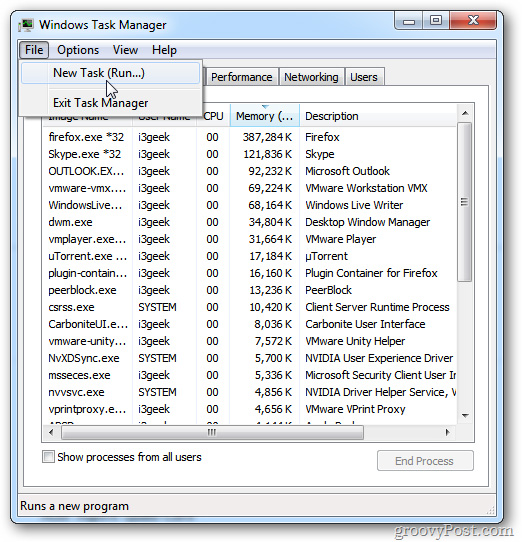Click the vertical scrollbar up arrow
The width and height of the screenshot is (522, 542).
click(465, 113)
